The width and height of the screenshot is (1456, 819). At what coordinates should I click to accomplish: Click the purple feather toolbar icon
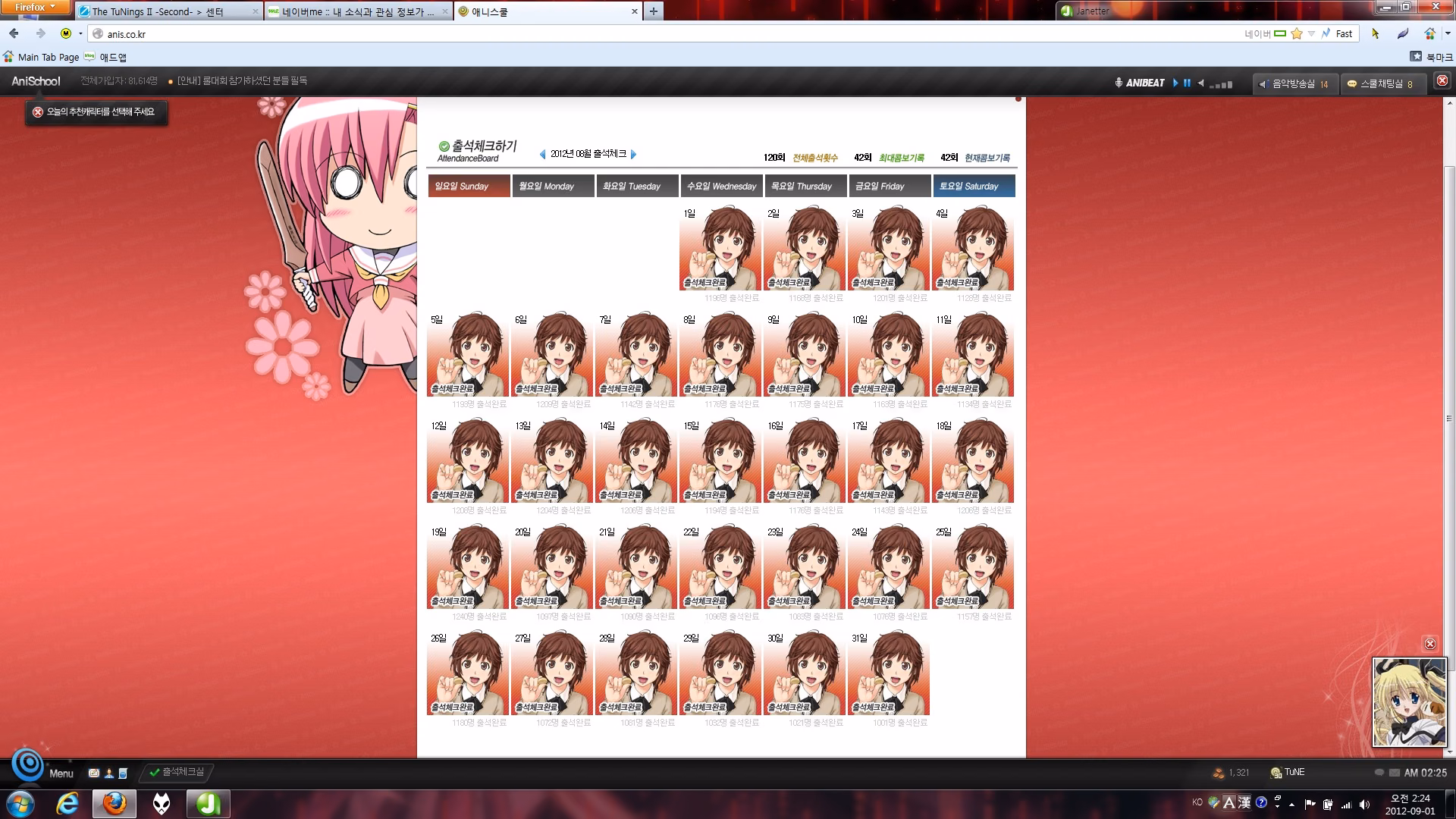[x=1403, y=33]
